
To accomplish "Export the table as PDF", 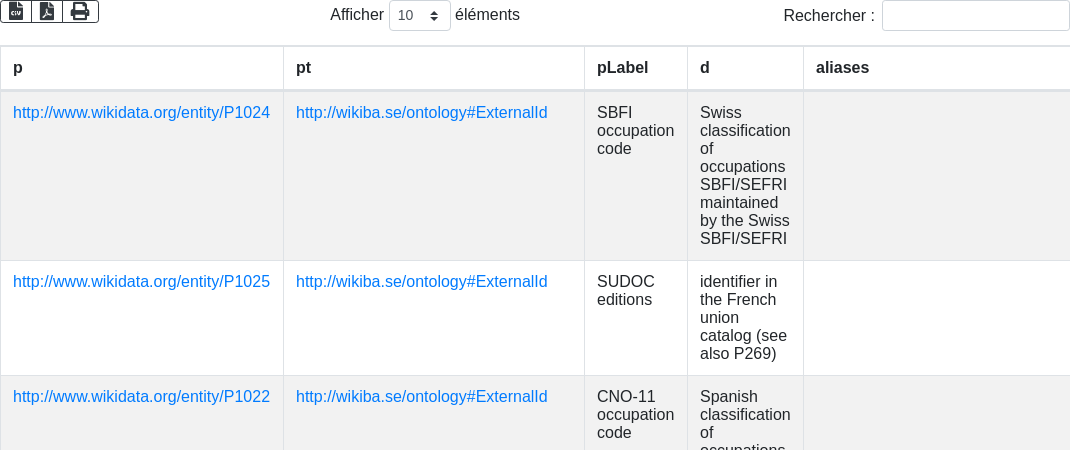I will coord(47,12).
